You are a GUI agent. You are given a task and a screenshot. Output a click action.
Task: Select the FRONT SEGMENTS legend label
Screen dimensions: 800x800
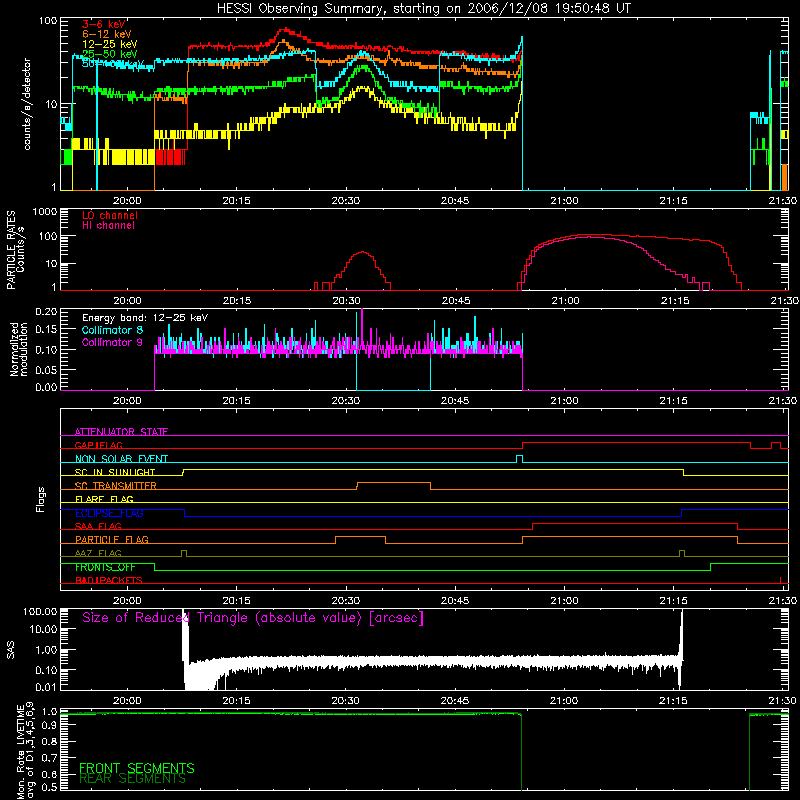coord(137,768)
